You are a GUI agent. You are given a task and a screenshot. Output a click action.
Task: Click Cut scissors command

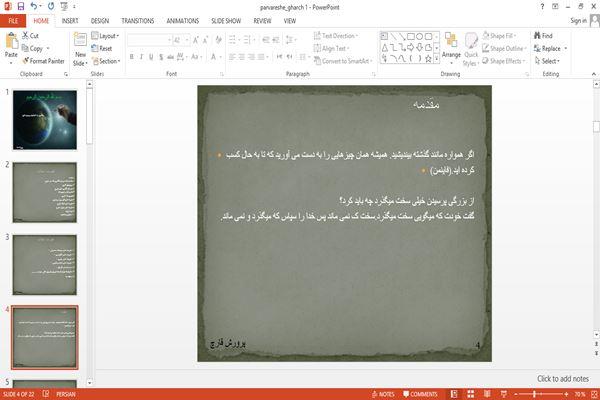pyautogui.click(x=30, y=36)
